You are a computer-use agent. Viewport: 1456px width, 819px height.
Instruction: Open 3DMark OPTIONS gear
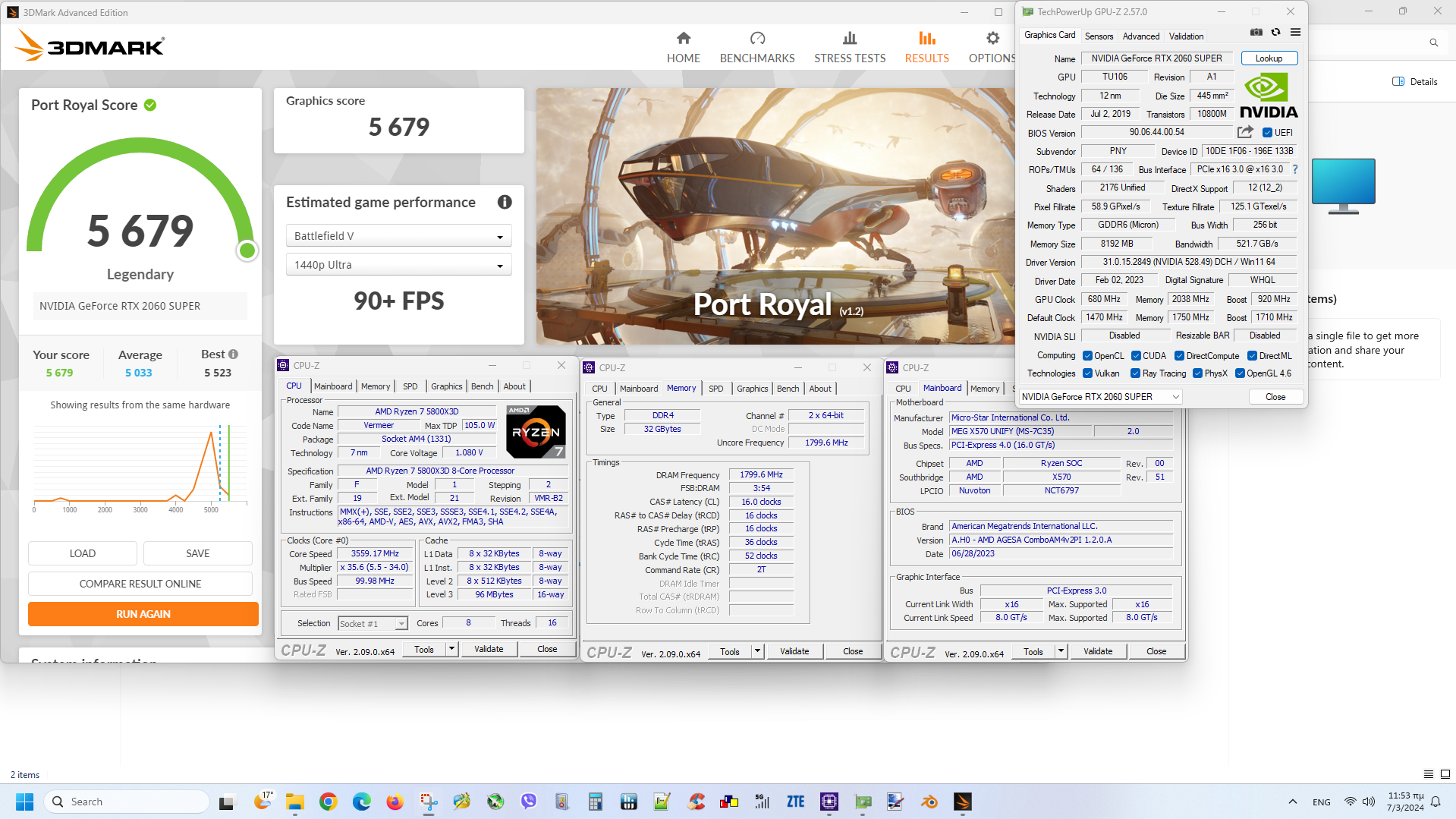pos(992,47)
